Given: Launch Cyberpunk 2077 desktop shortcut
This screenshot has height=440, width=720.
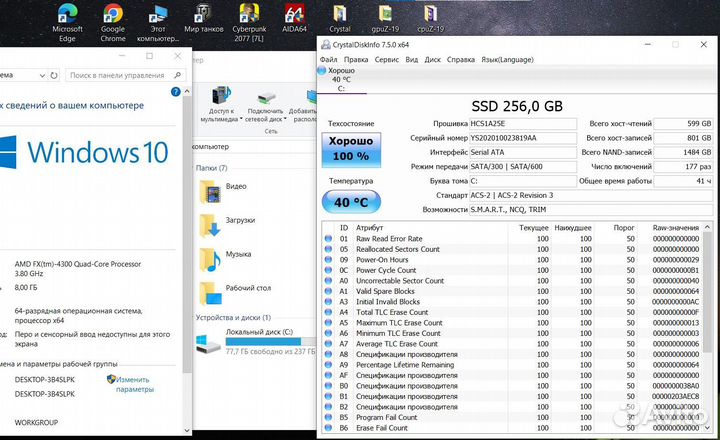Looking at the screenshot, I should [x=249, y=23].
